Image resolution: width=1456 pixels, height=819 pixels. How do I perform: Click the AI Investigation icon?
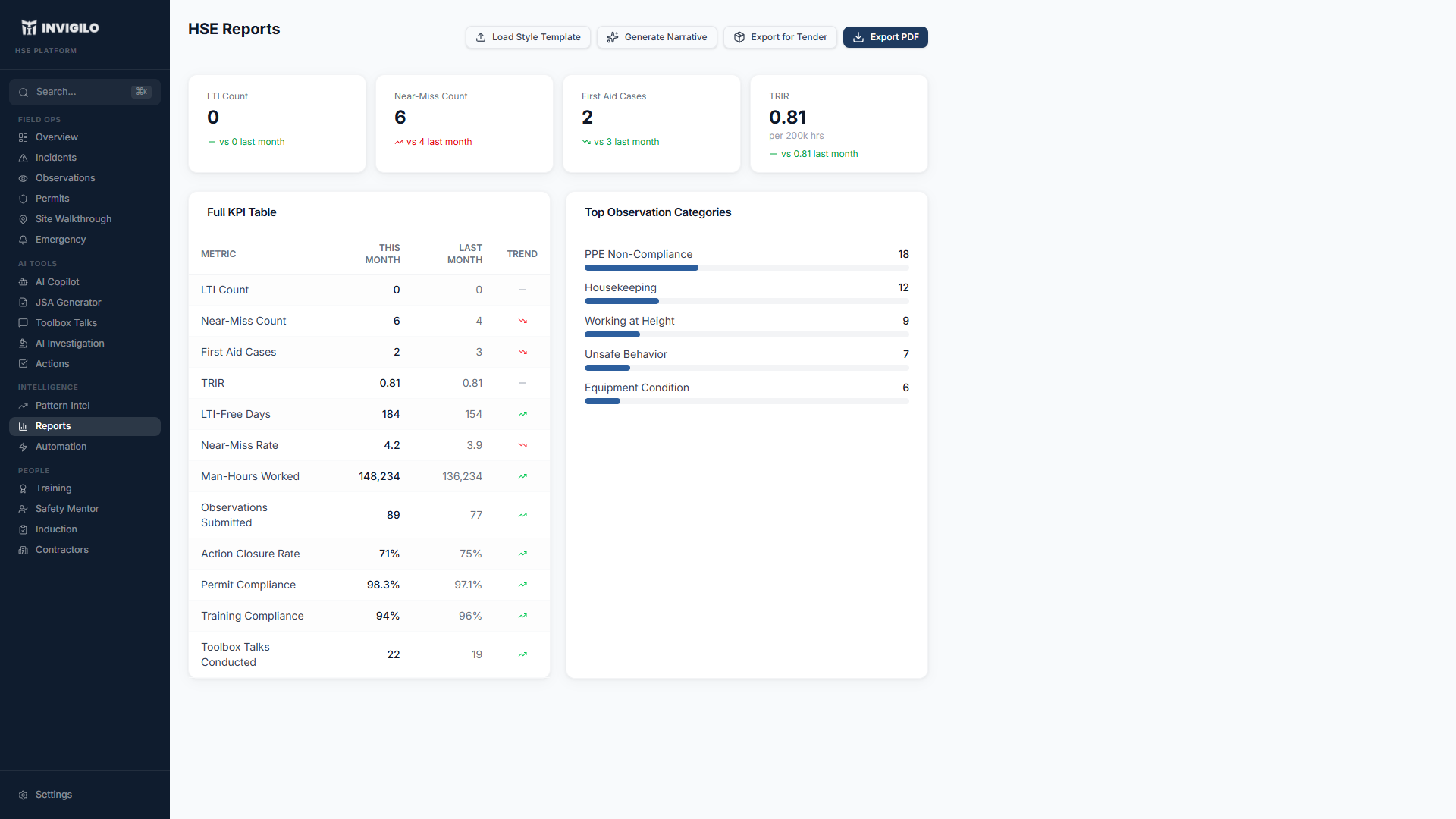pos(23,344)
